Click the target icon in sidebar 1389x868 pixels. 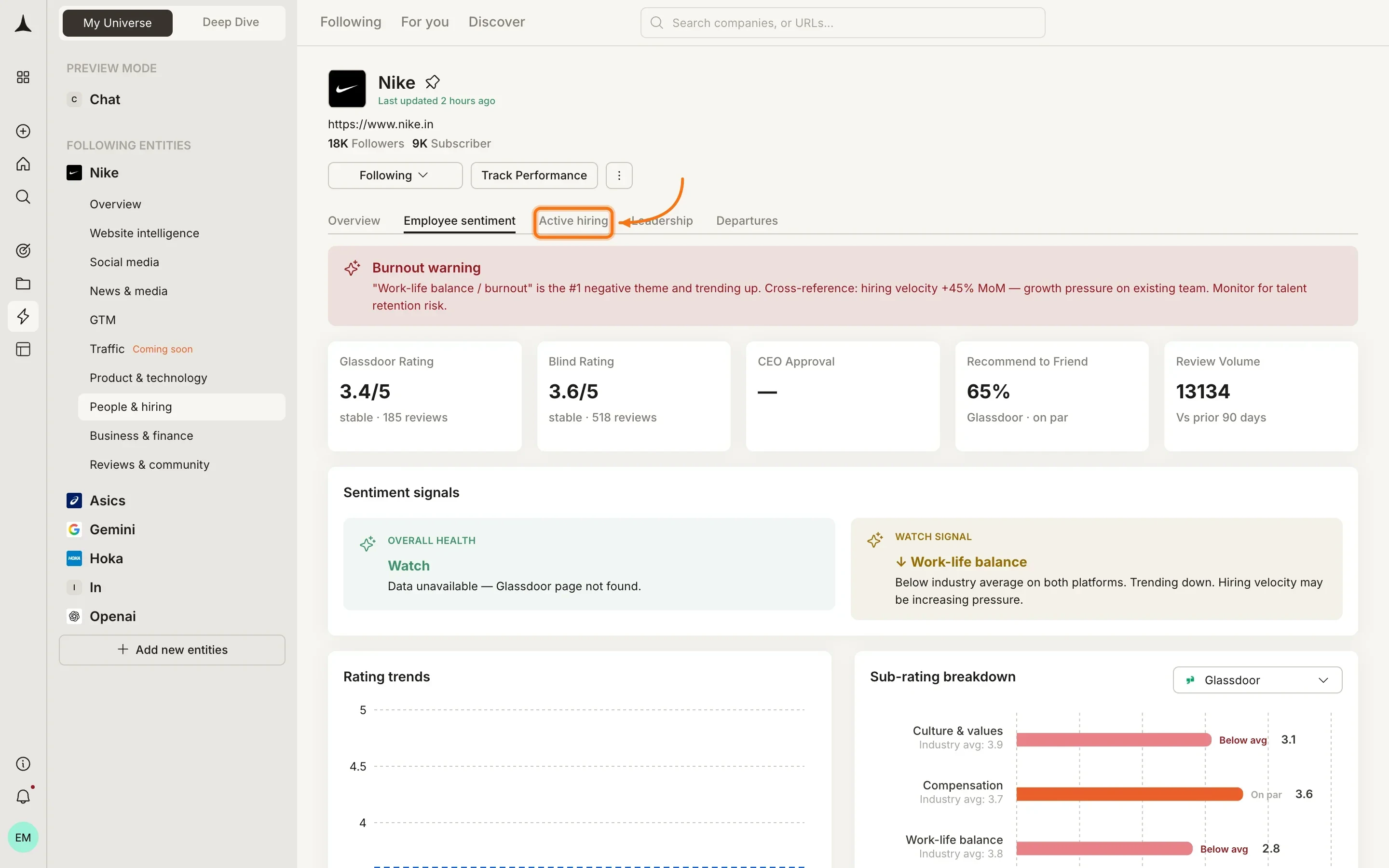[23, 250]
